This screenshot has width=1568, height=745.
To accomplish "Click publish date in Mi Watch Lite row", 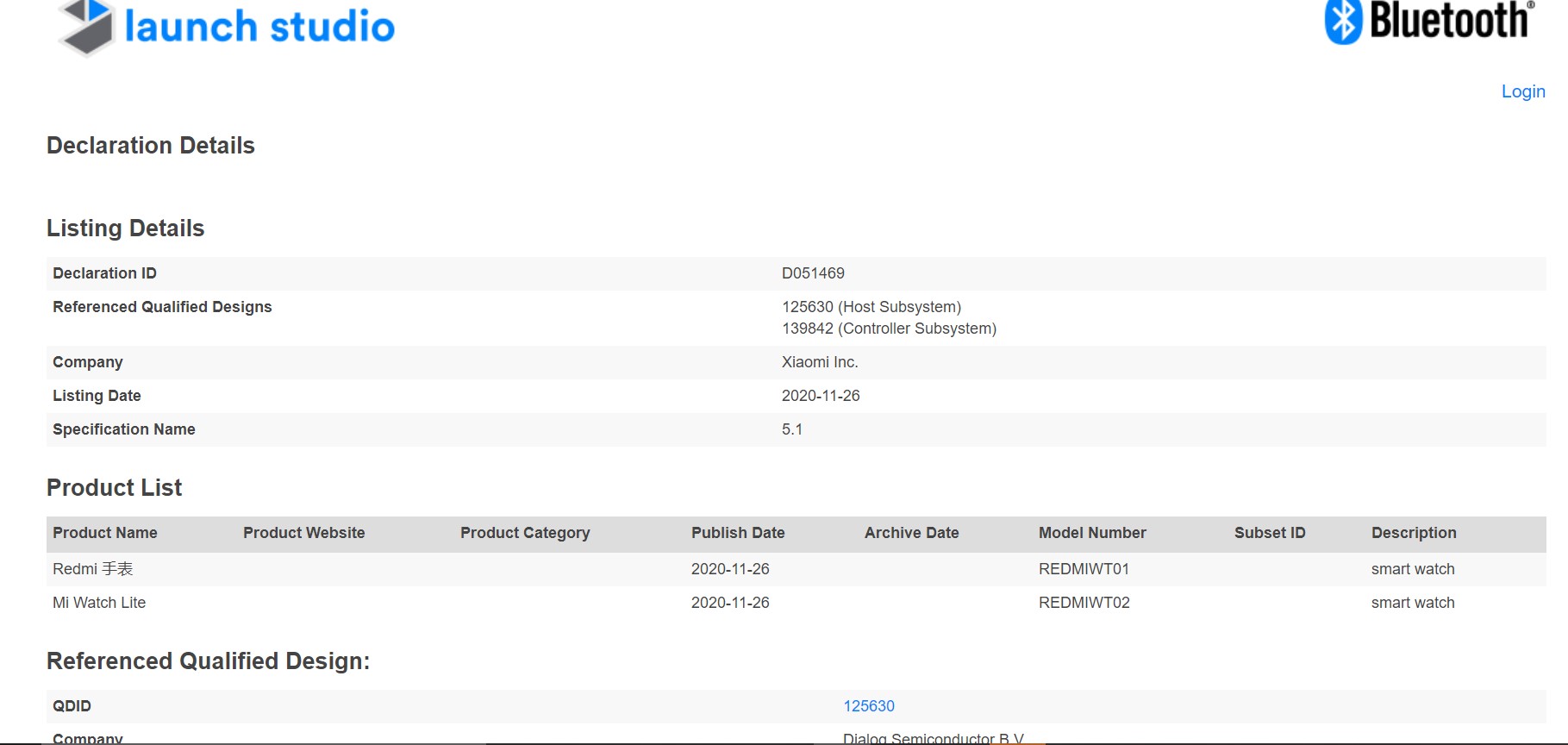I will point(730,603).
